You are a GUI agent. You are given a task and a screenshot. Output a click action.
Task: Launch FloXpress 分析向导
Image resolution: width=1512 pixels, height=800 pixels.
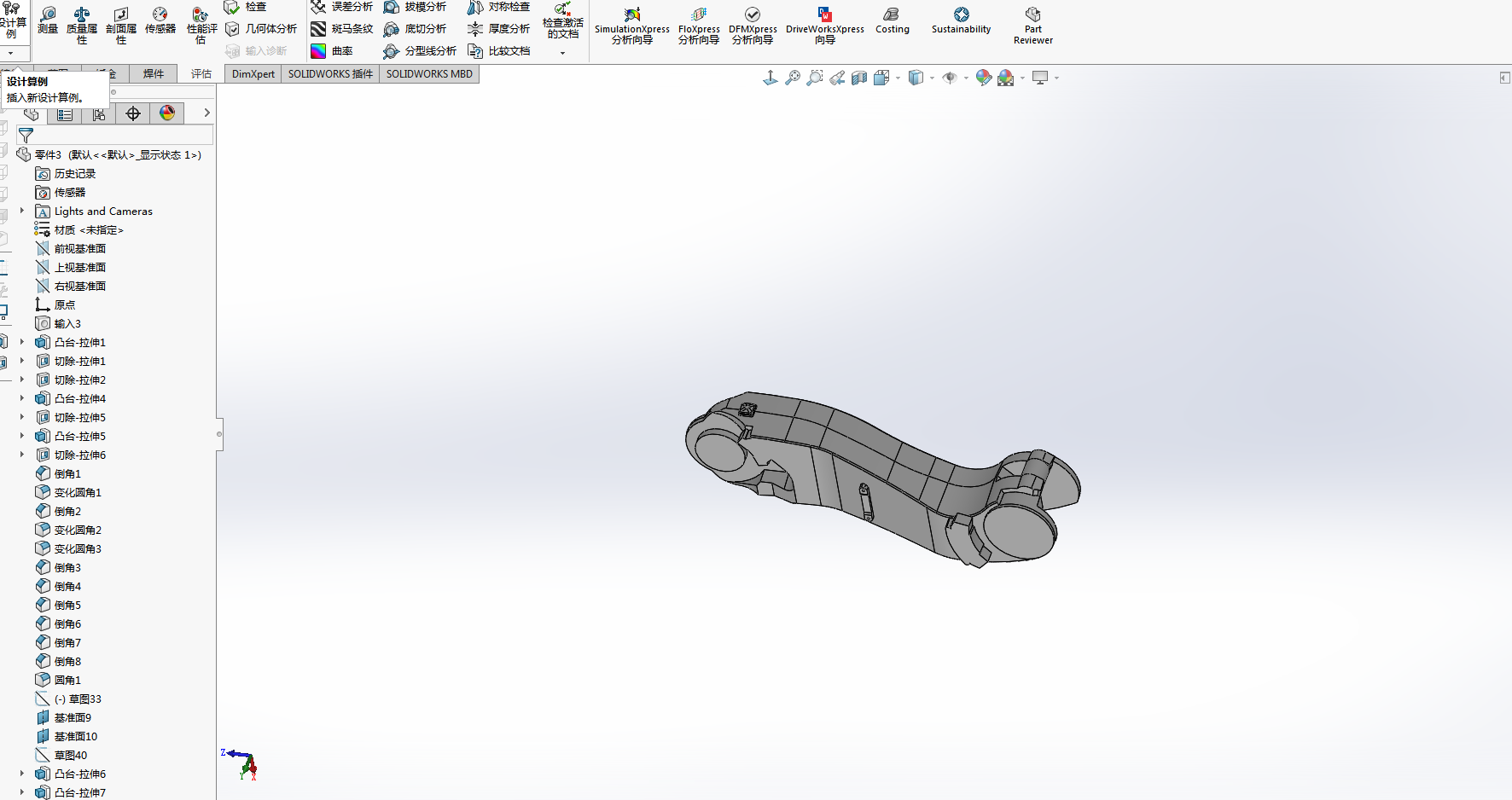point(699,26)
